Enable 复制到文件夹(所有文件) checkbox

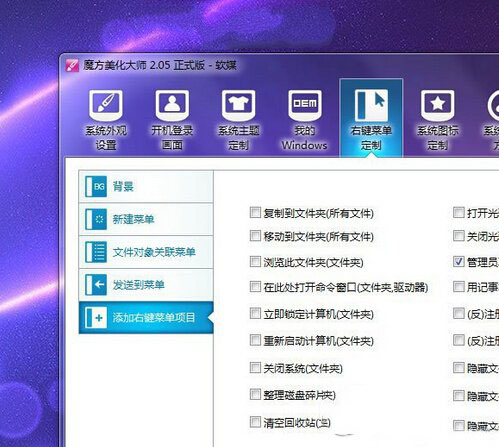click(255, 212)
